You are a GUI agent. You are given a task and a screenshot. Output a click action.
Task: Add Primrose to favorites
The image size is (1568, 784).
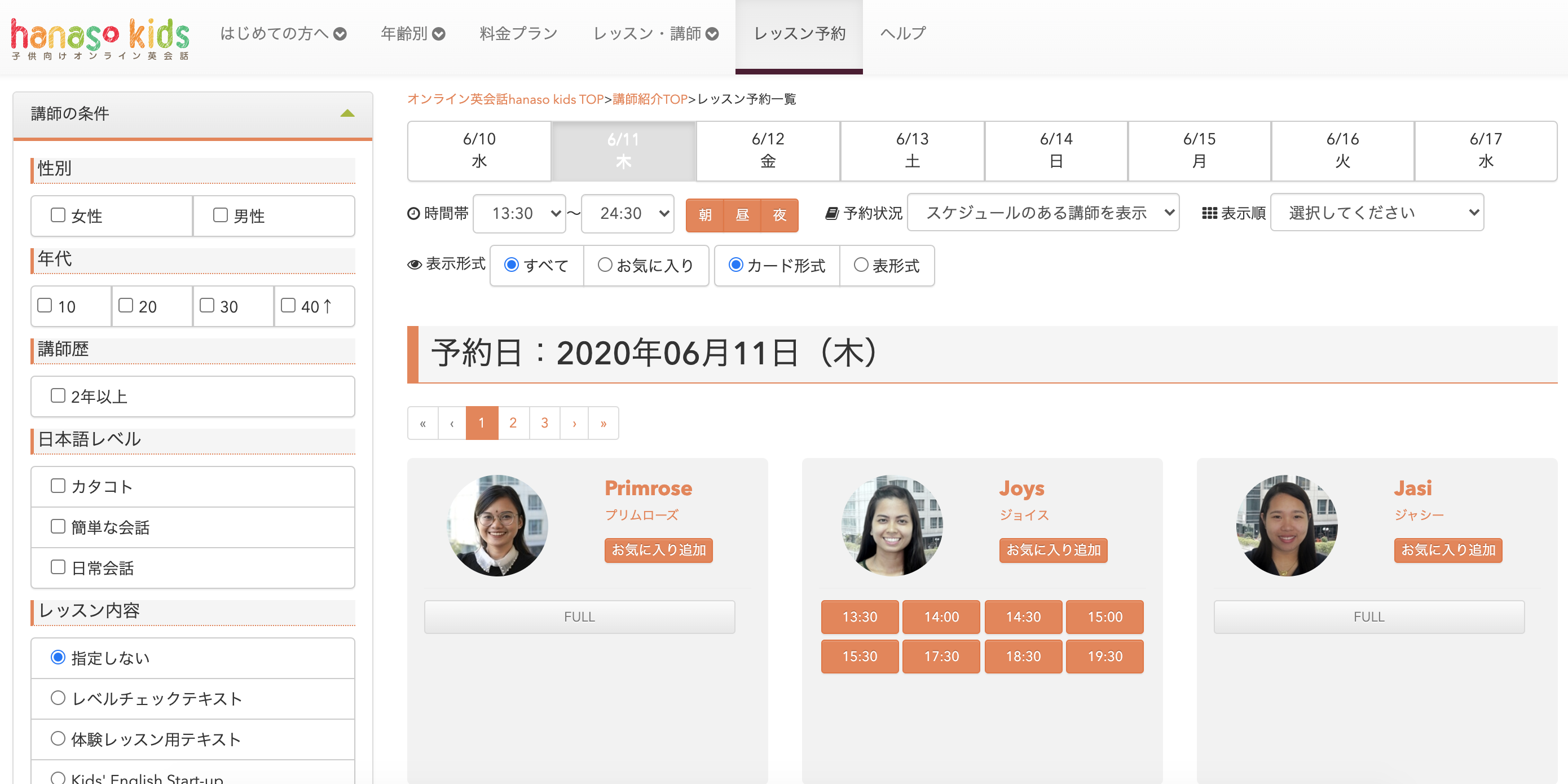point(658,550)
